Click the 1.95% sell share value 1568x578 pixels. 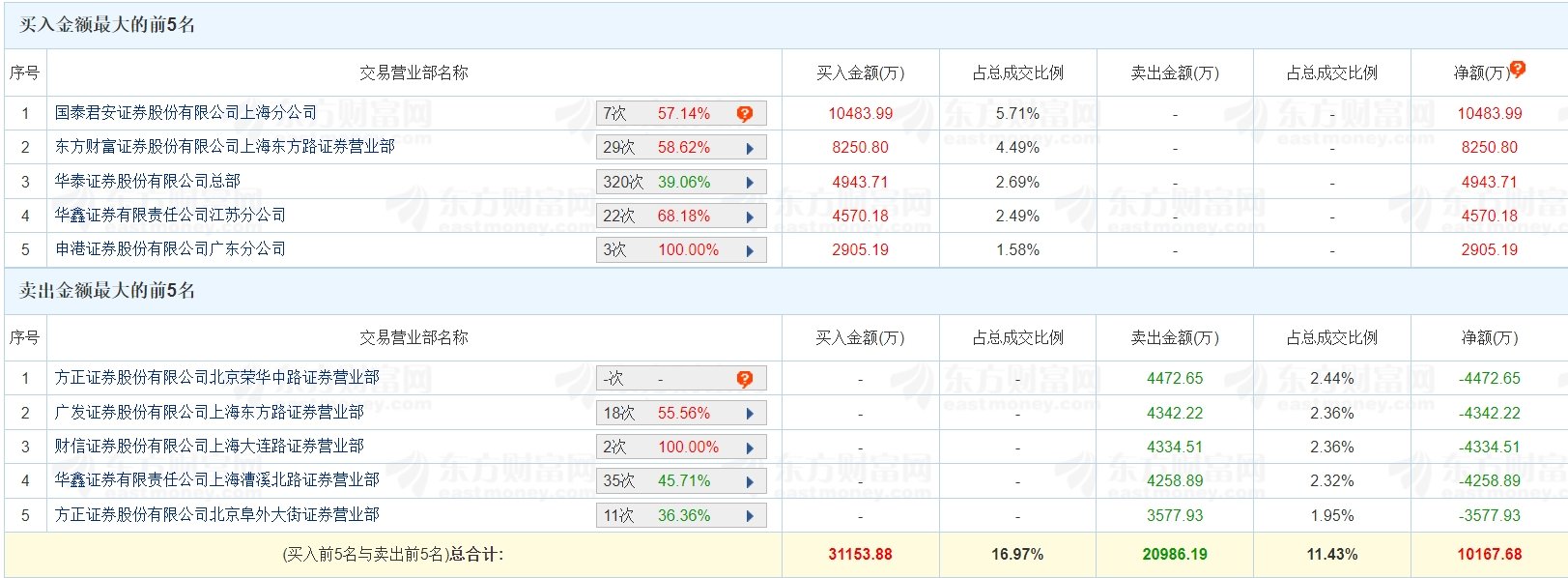point(1332,516)
